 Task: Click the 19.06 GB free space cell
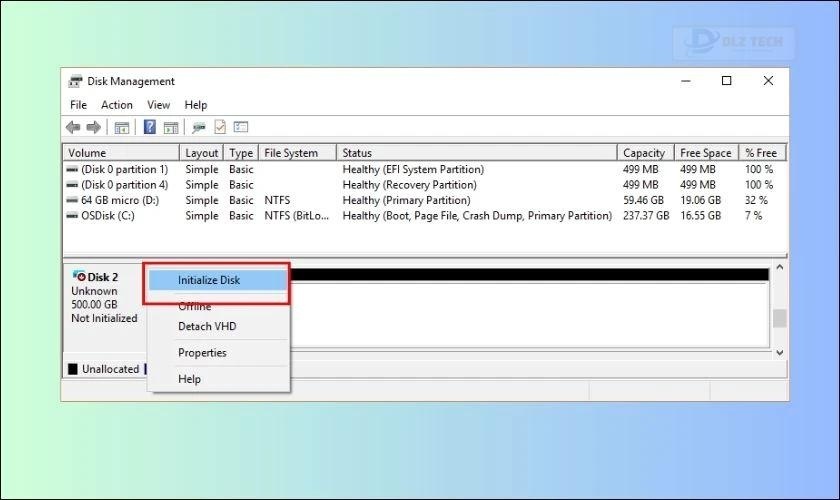coord(700,200)
